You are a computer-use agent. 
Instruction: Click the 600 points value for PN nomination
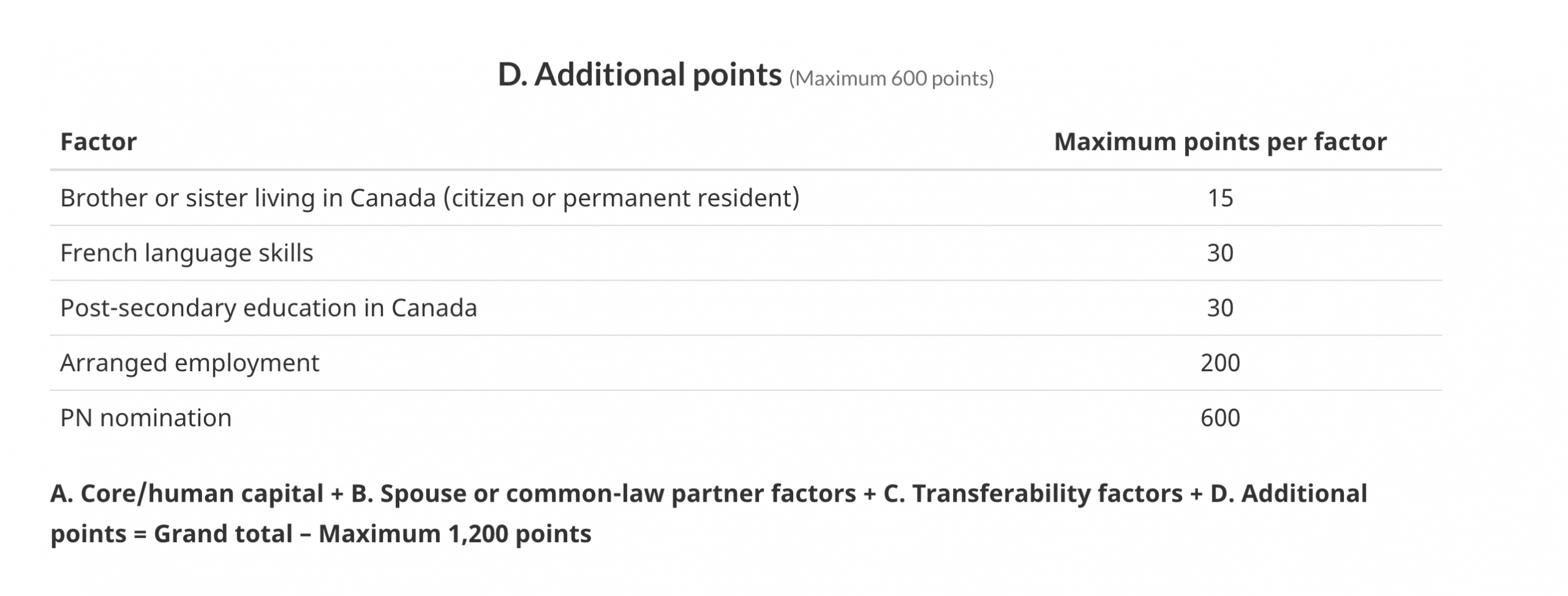point(1219,418)
